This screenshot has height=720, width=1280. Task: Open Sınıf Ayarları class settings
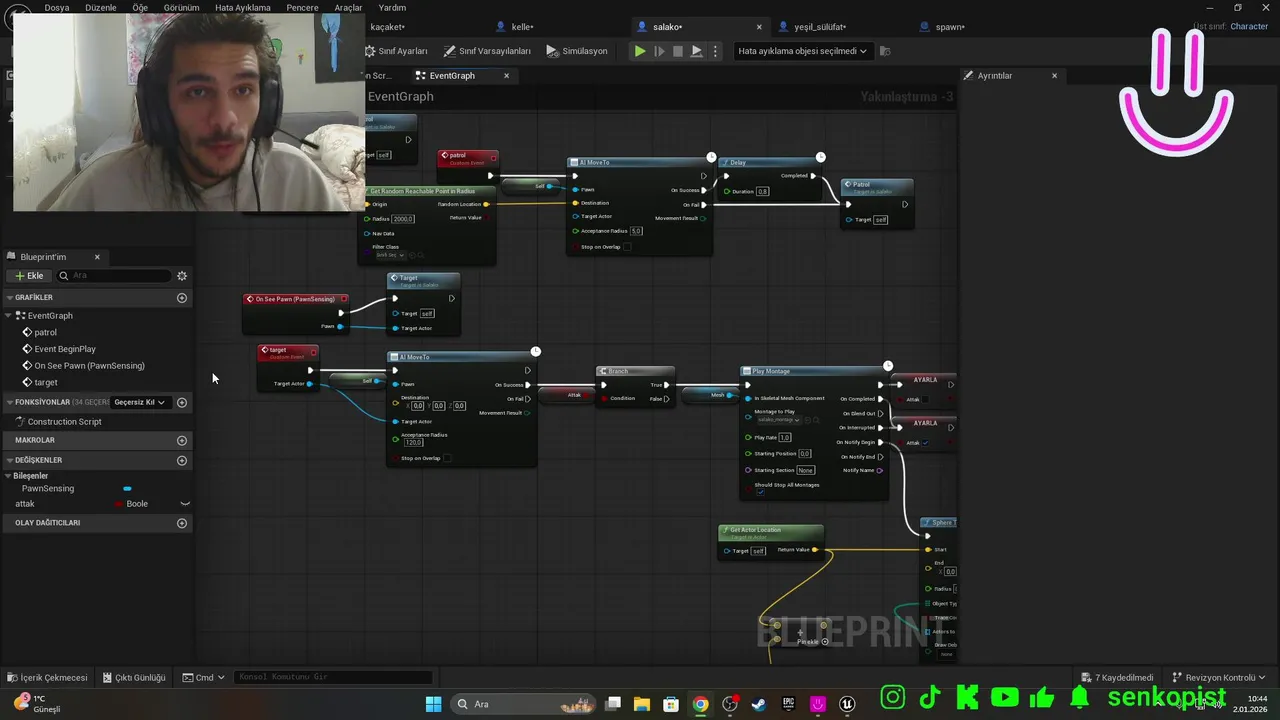click(x=396, y=51)
